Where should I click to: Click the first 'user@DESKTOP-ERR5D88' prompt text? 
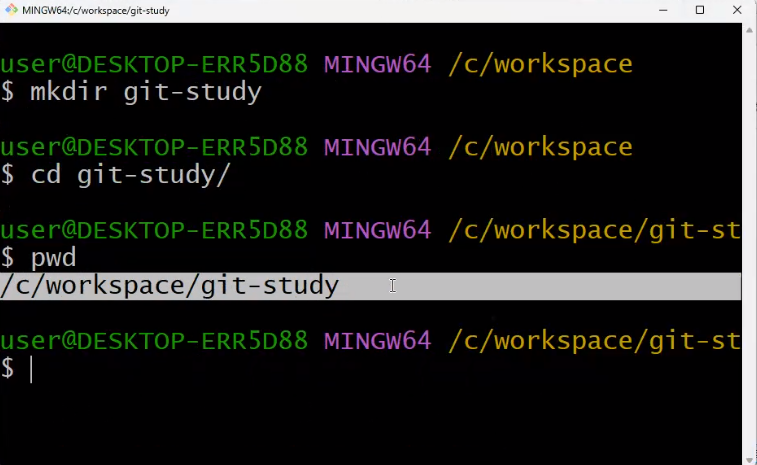pos(154,64)
